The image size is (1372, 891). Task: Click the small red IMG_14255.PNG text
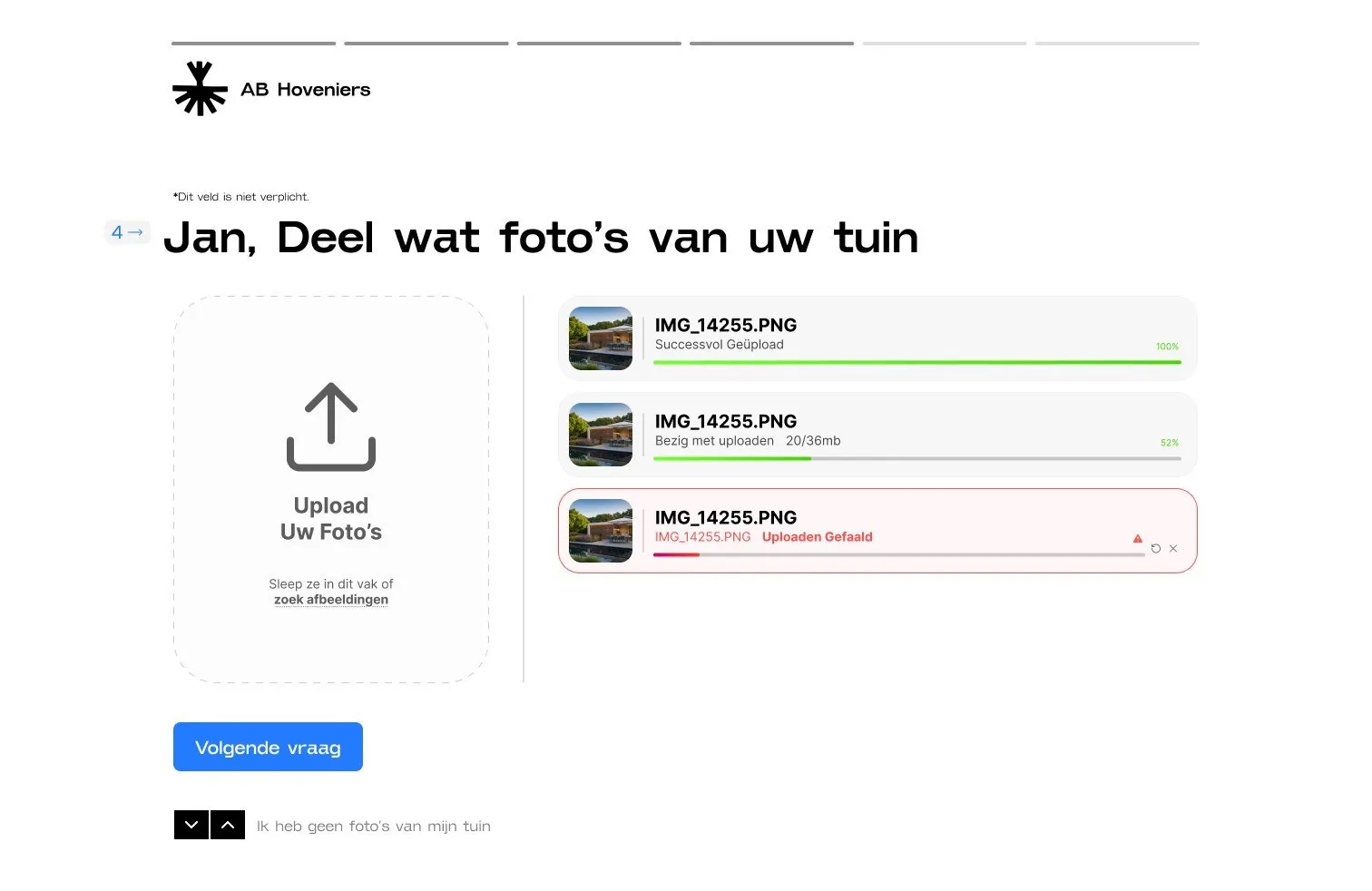coord(703,537)
